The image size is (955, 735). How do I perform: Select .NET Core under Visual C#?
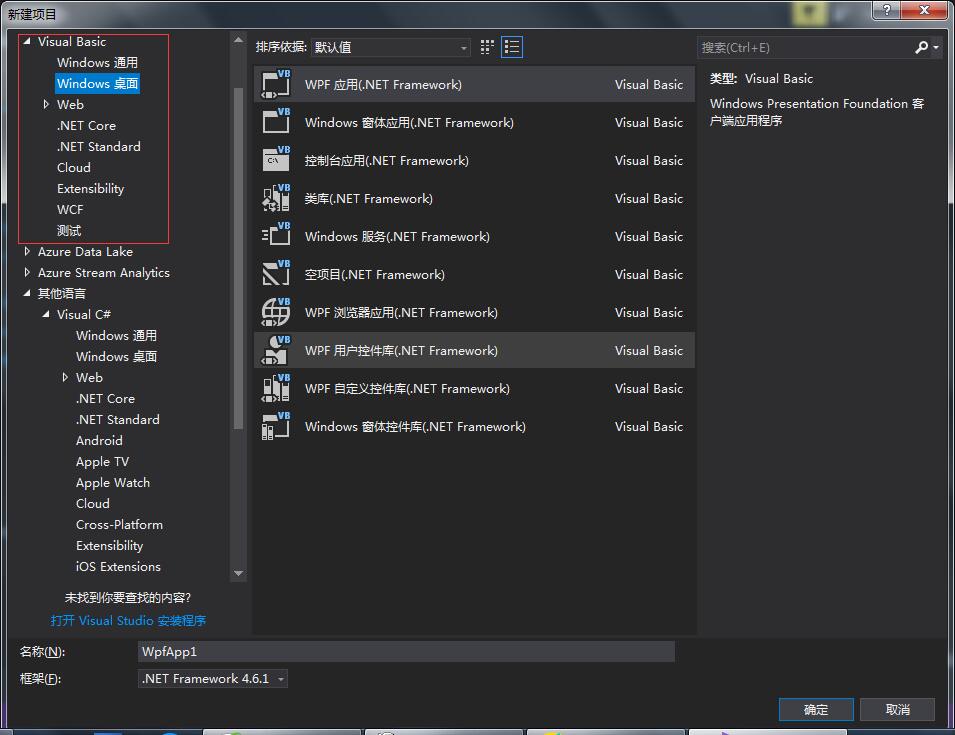tap(105, 398)
